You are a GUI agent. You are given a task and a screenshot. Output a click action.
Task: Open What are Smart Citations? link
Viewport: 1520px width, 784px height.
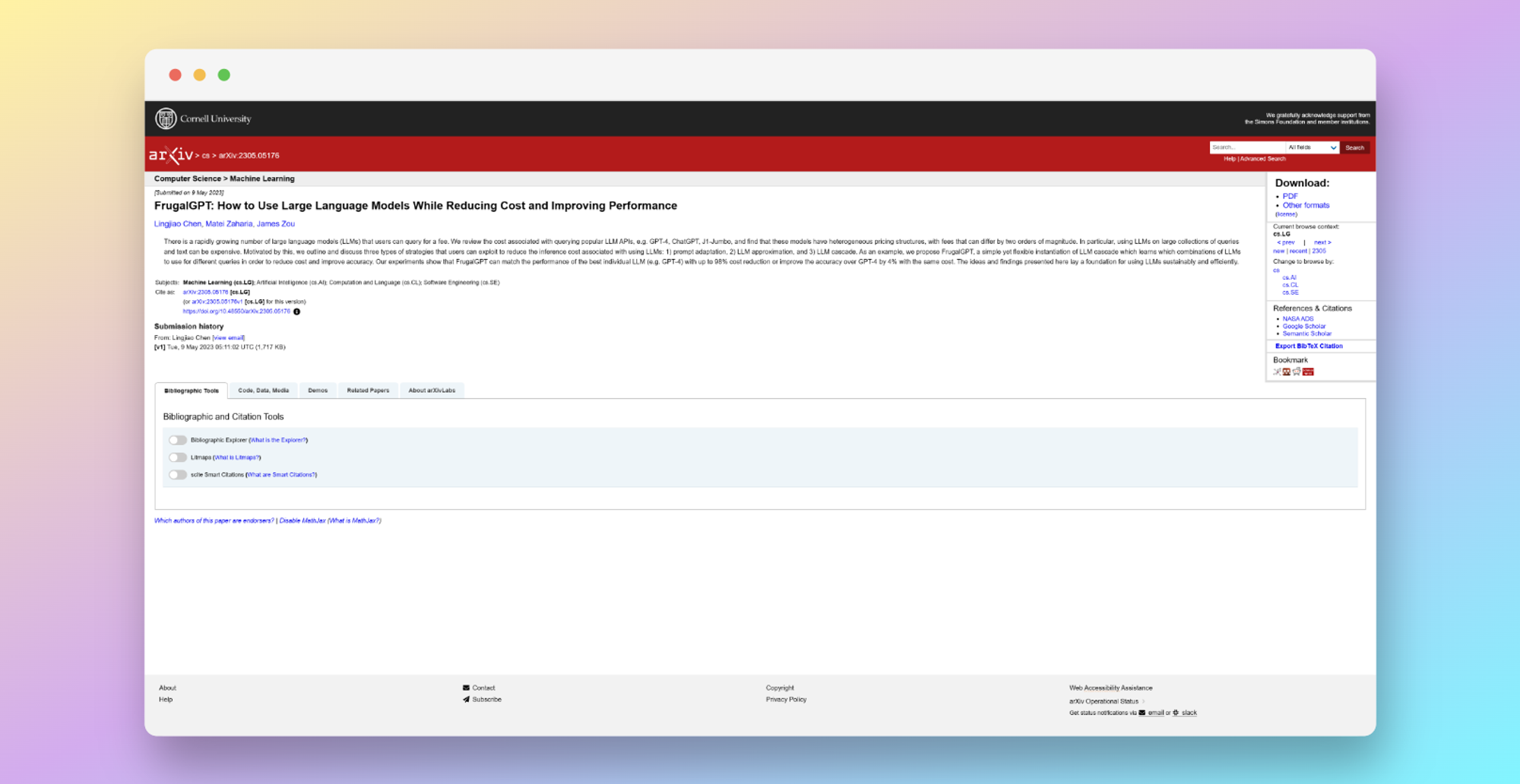click(281, 475)
